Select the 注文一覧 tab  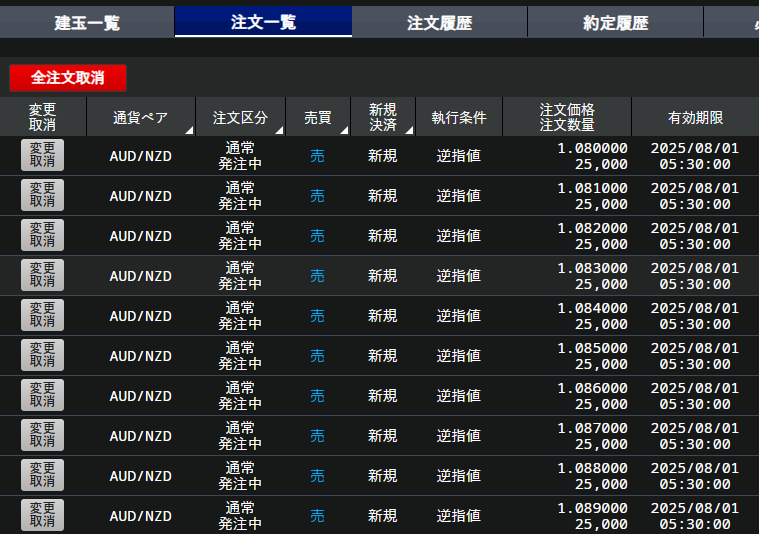(263, 22)
